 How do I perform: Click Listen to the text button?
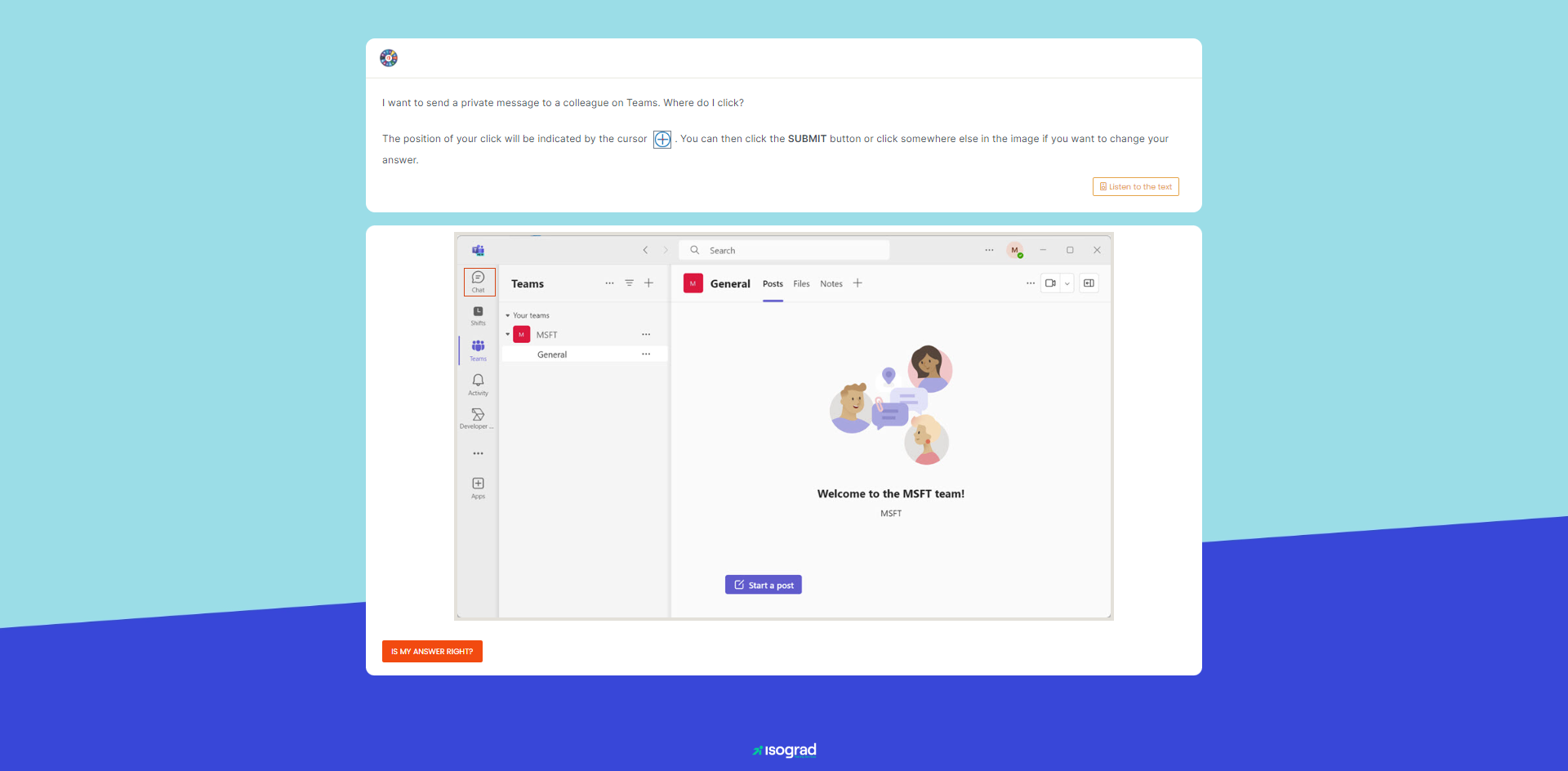1136,186
